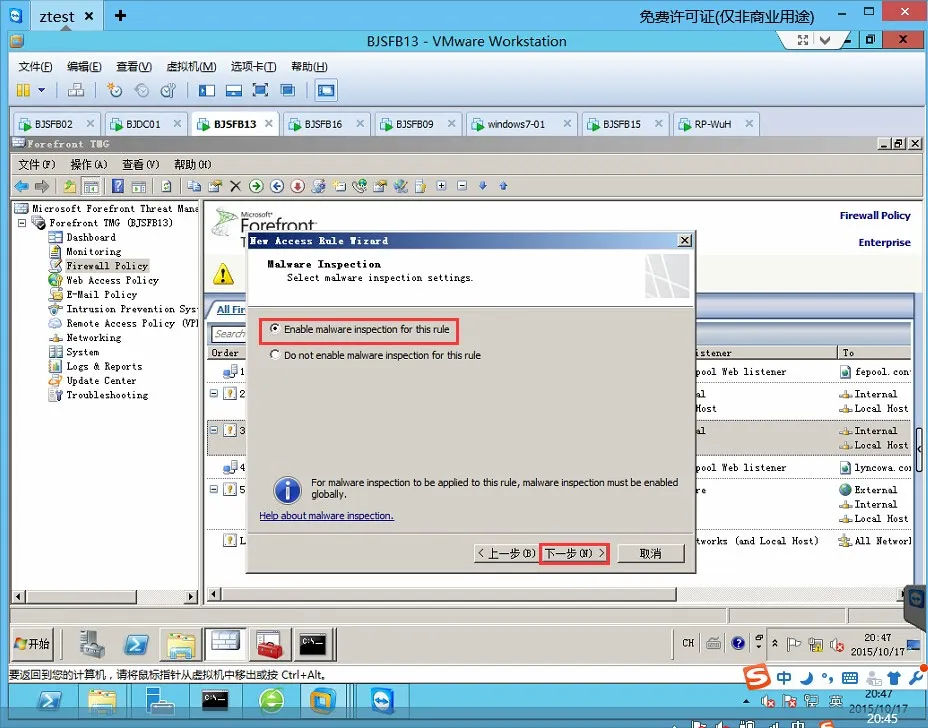Open VMware 虚拟机(M) menu
The width and height of the screenshot is (928, 728).
click(191, 66)
